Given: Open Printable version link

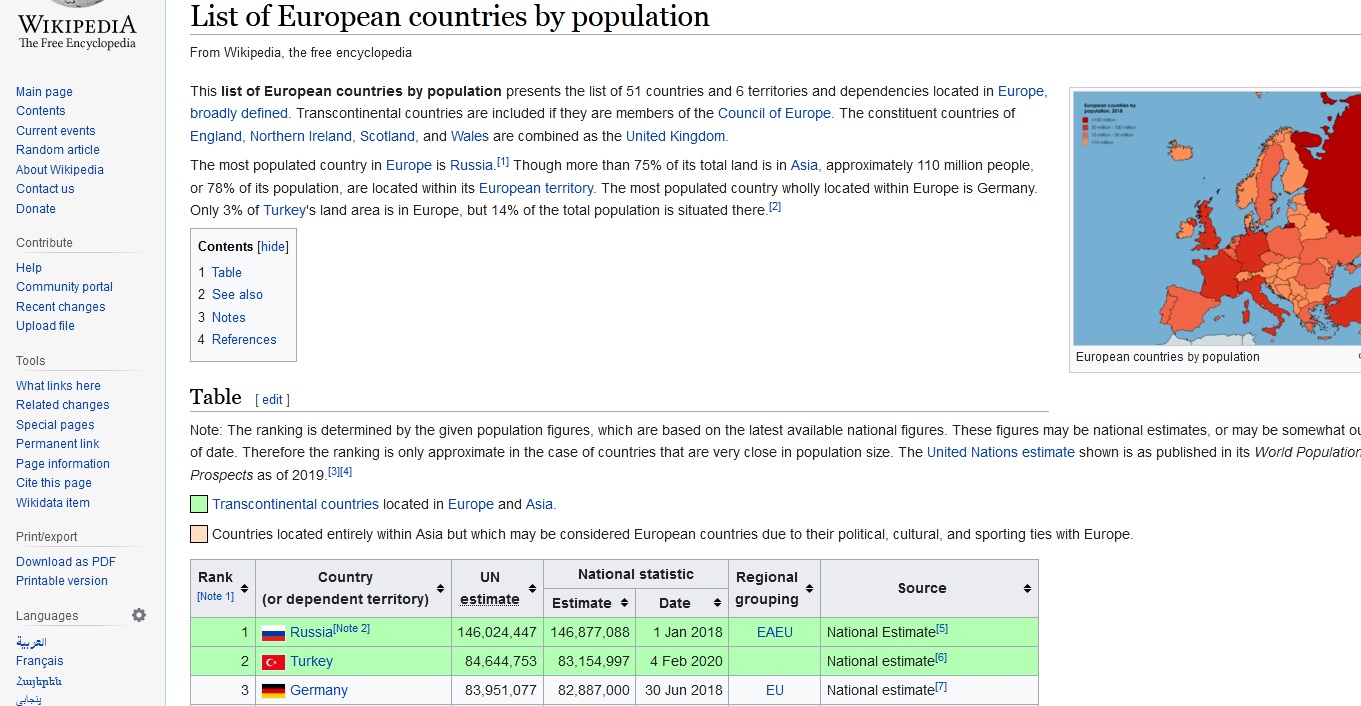Looking at the screenshot, I should pos(62,581).
